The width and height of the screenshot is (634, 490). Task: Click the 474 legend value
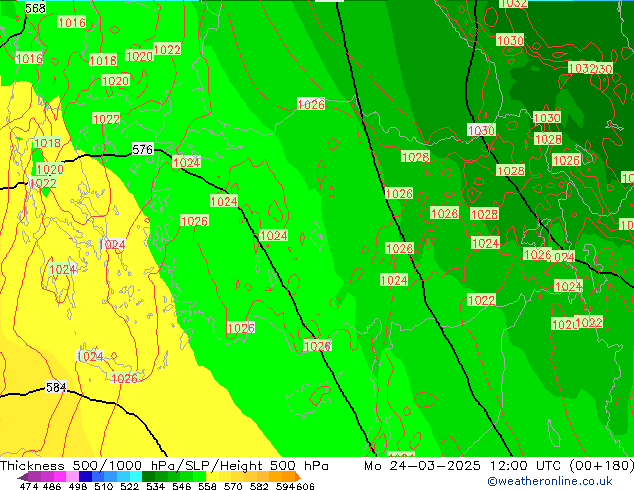(29, 486)
